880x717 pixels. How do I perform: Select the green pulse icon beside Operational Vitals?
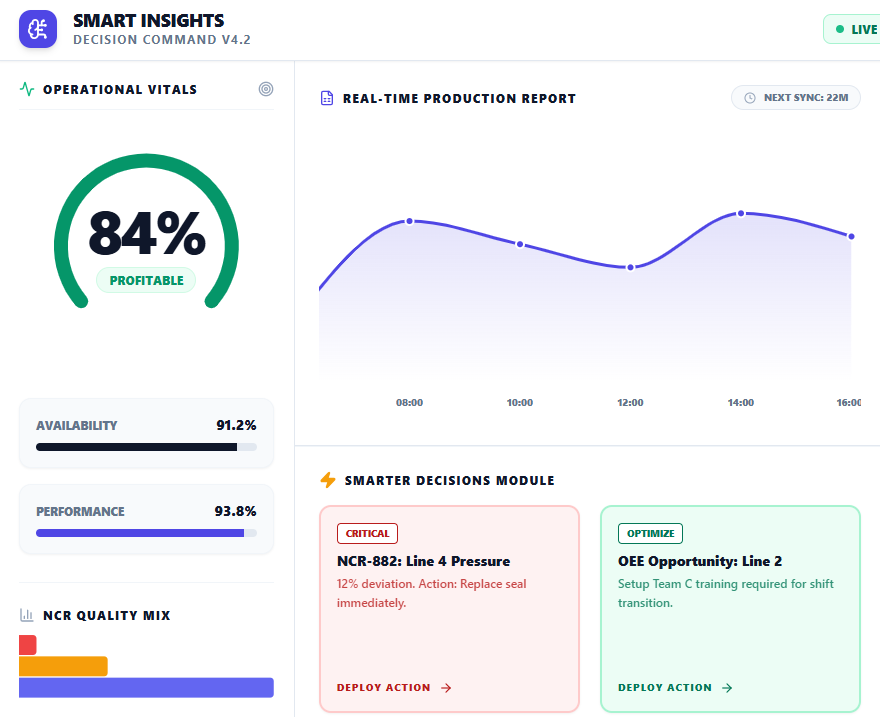click(x=26, y=89)
